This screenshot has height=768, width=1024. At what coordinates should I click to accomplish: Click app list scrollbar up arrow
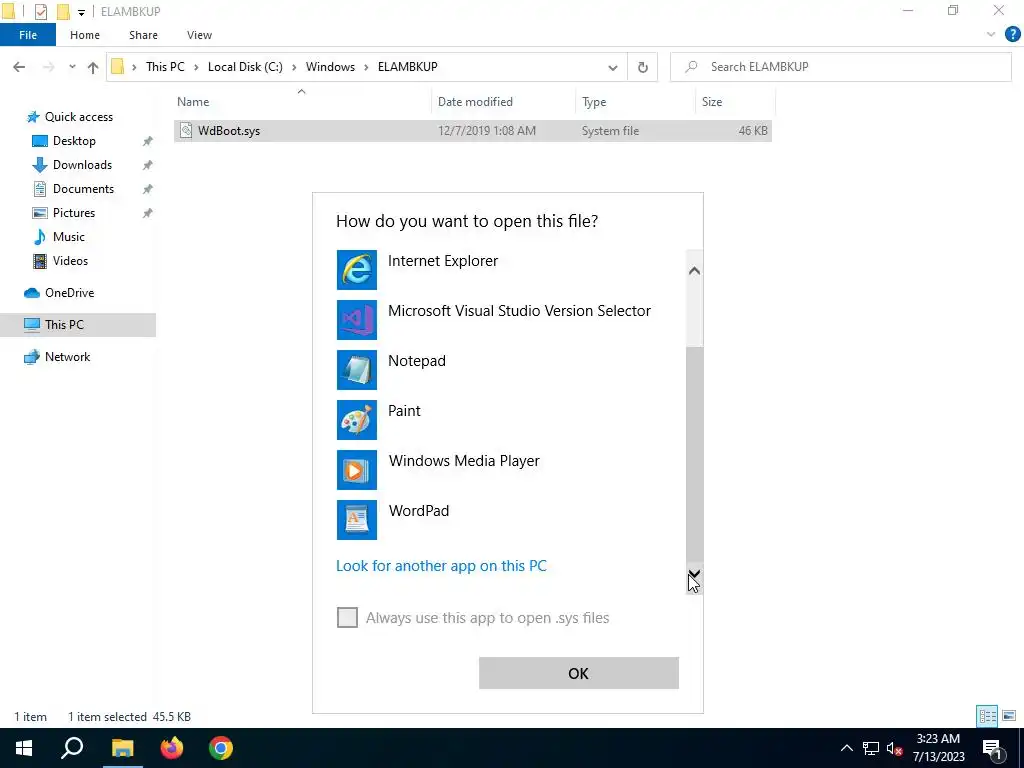pyautogui.click(x=695, y=270)
